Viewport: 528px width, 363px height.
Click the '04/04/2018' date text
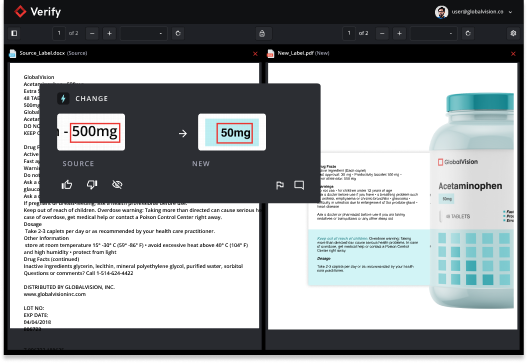tap(37, 322)
